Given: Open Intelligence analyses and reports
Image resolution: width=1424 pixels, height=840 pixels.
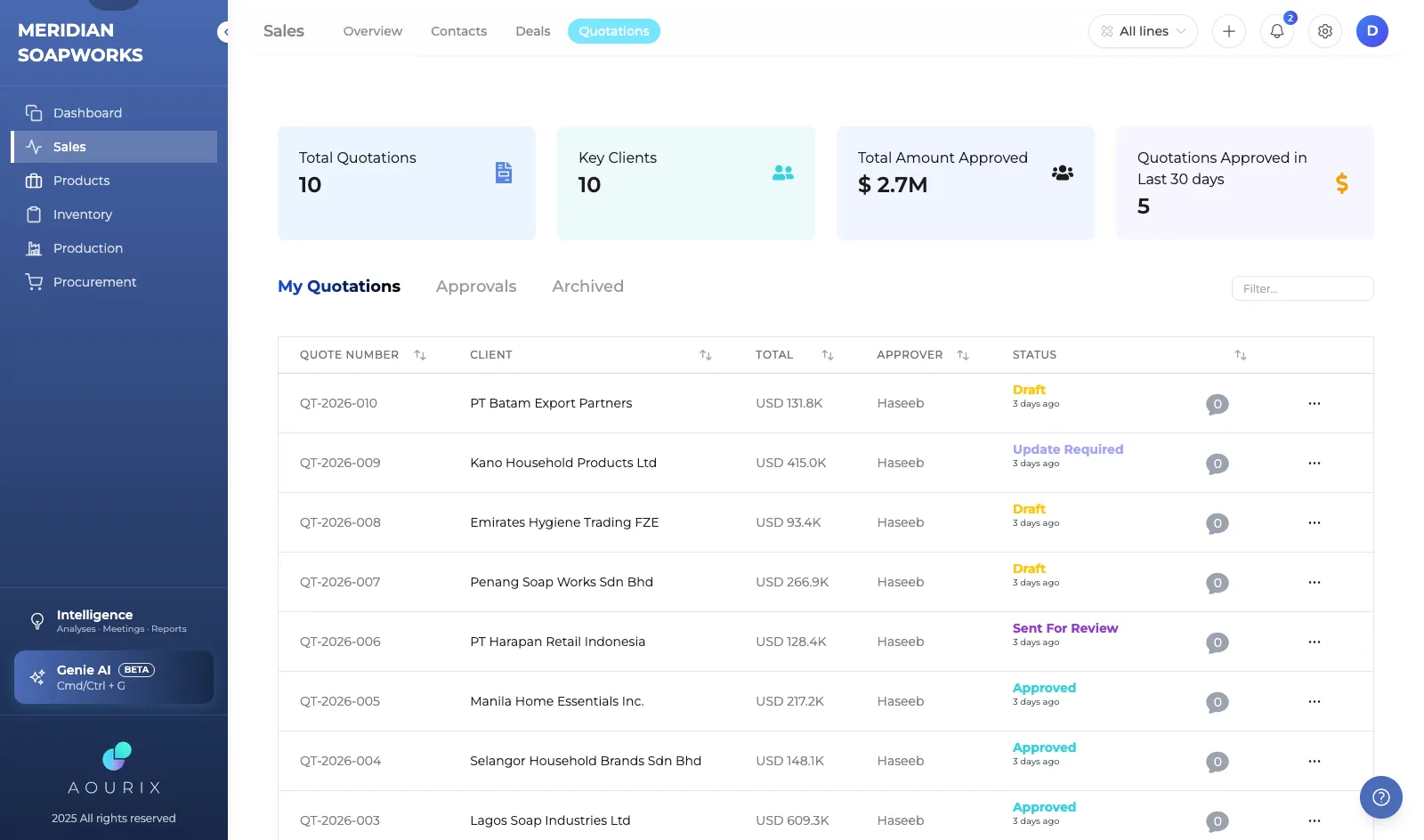Looking at the screenshot, I should pyautogui.click(x=114, y=620).
